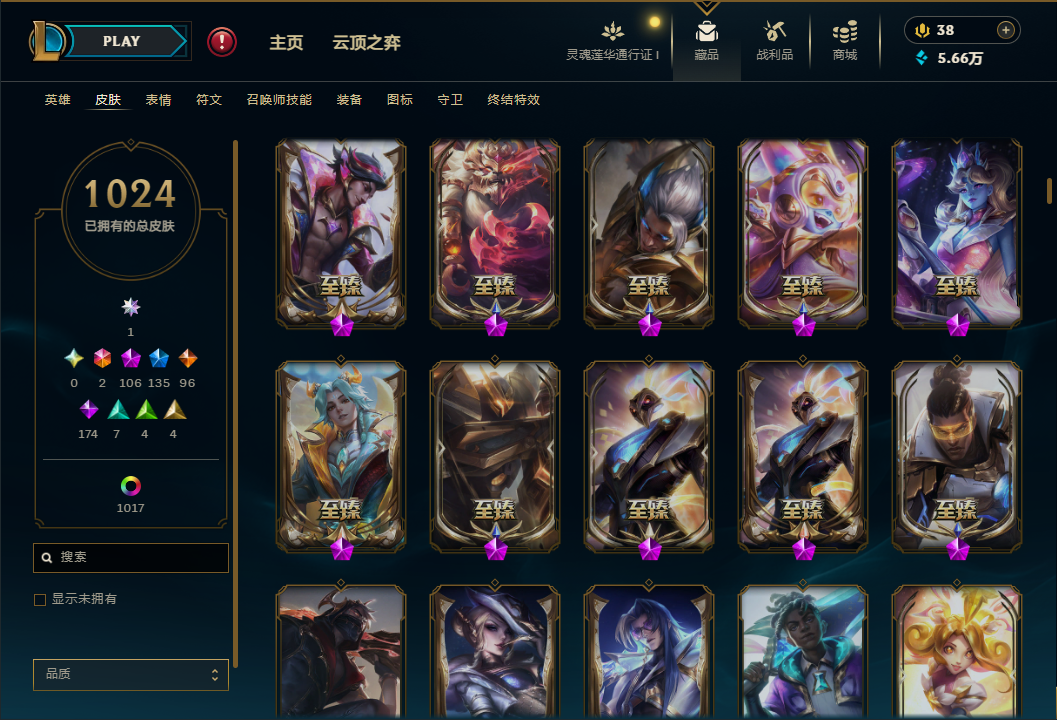Go to 云顶之弈 page
Viewport: 1057px width, 720px height.
tap(367, 42)
